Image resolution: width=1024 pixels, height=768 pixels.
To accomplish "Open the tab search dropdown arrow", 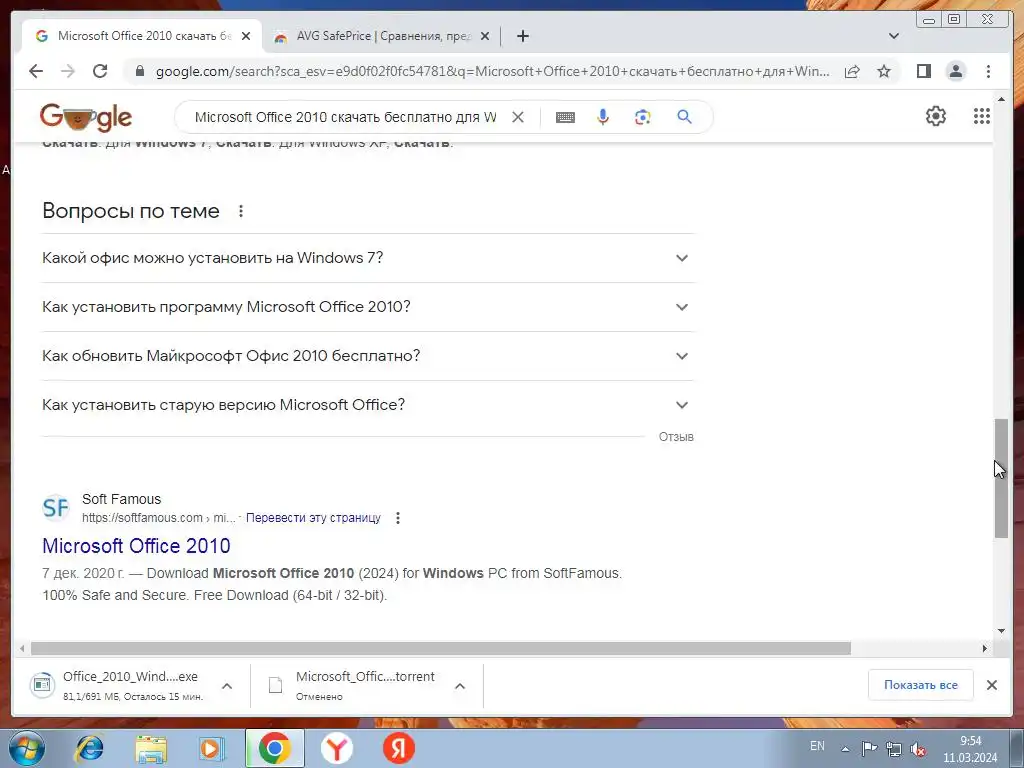I will click(894, 36).
